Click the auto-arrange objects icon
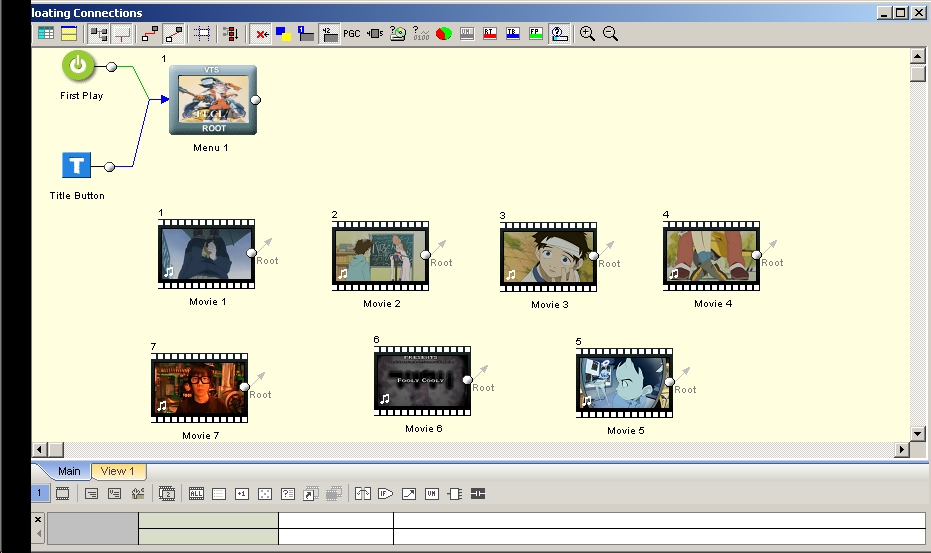 [x=231, y=34]
